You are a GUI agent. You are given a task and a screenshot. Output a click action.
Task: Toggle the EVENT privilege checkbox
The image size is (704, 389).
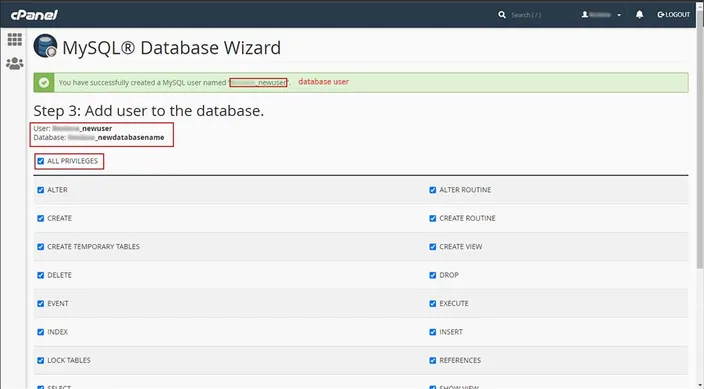pos(41,304)
